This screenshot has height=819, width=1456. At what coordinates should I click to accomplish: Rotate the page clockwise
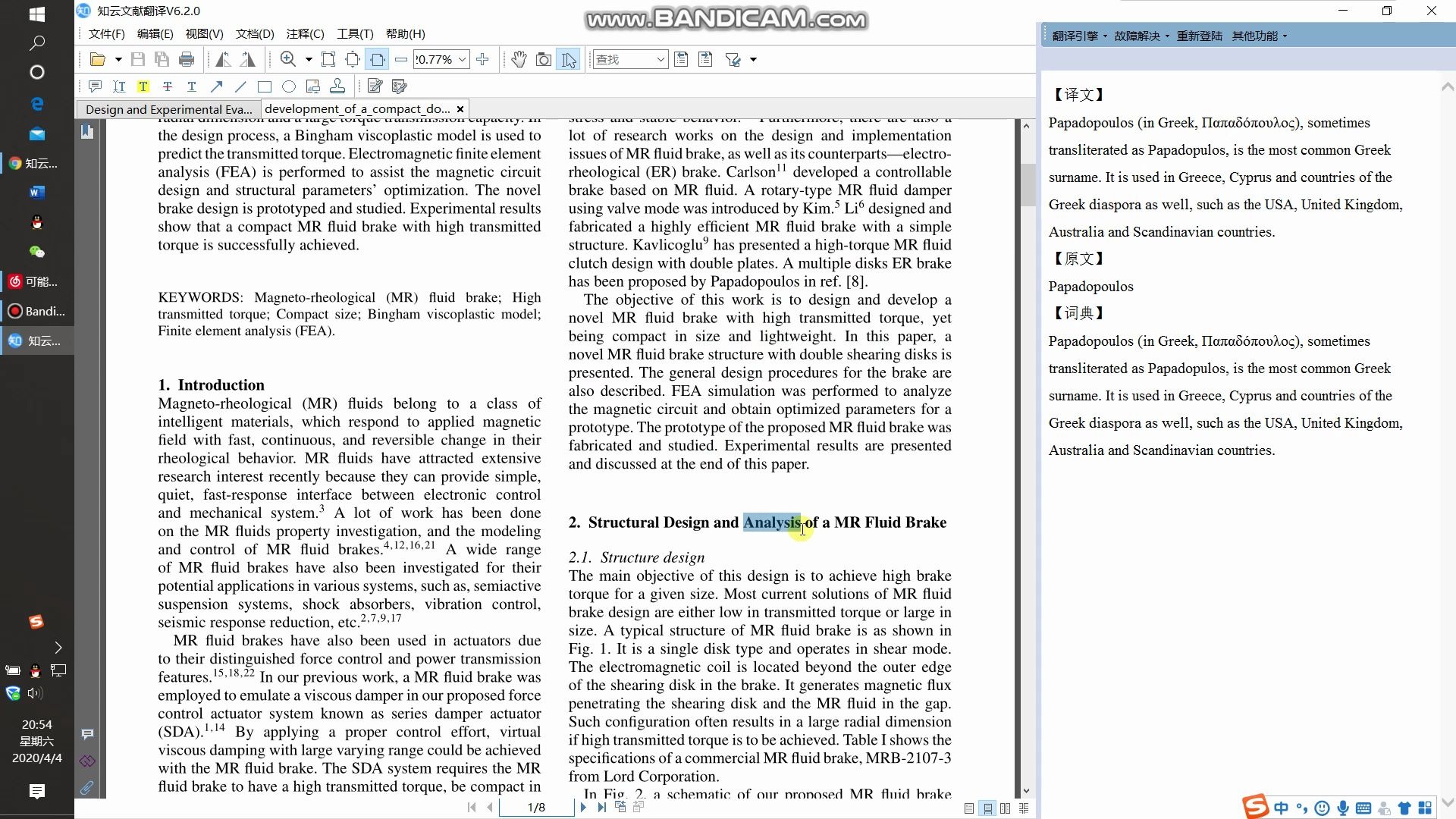tap(248, 59)
